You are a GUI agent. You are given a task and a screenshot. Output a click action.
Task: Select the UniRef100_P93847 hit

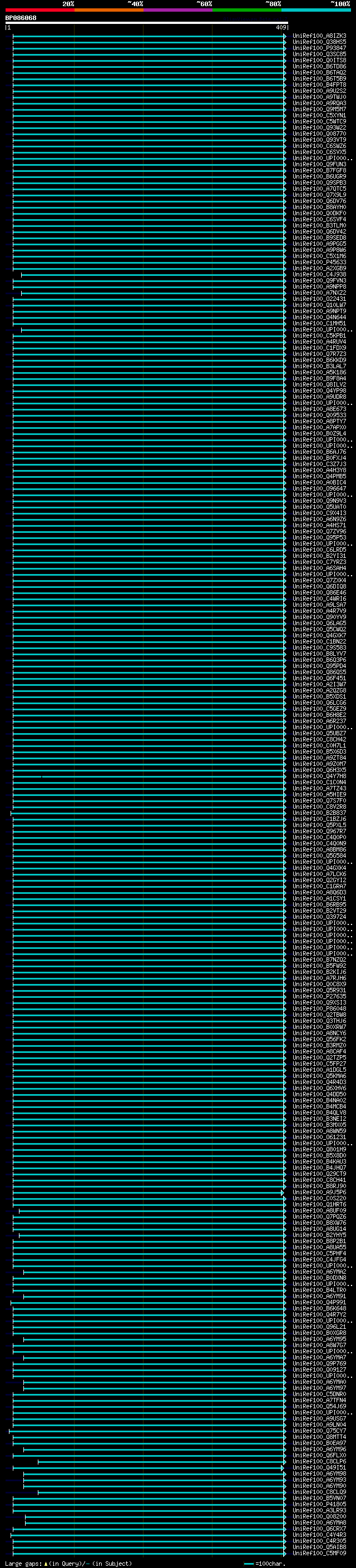(319, 48)
